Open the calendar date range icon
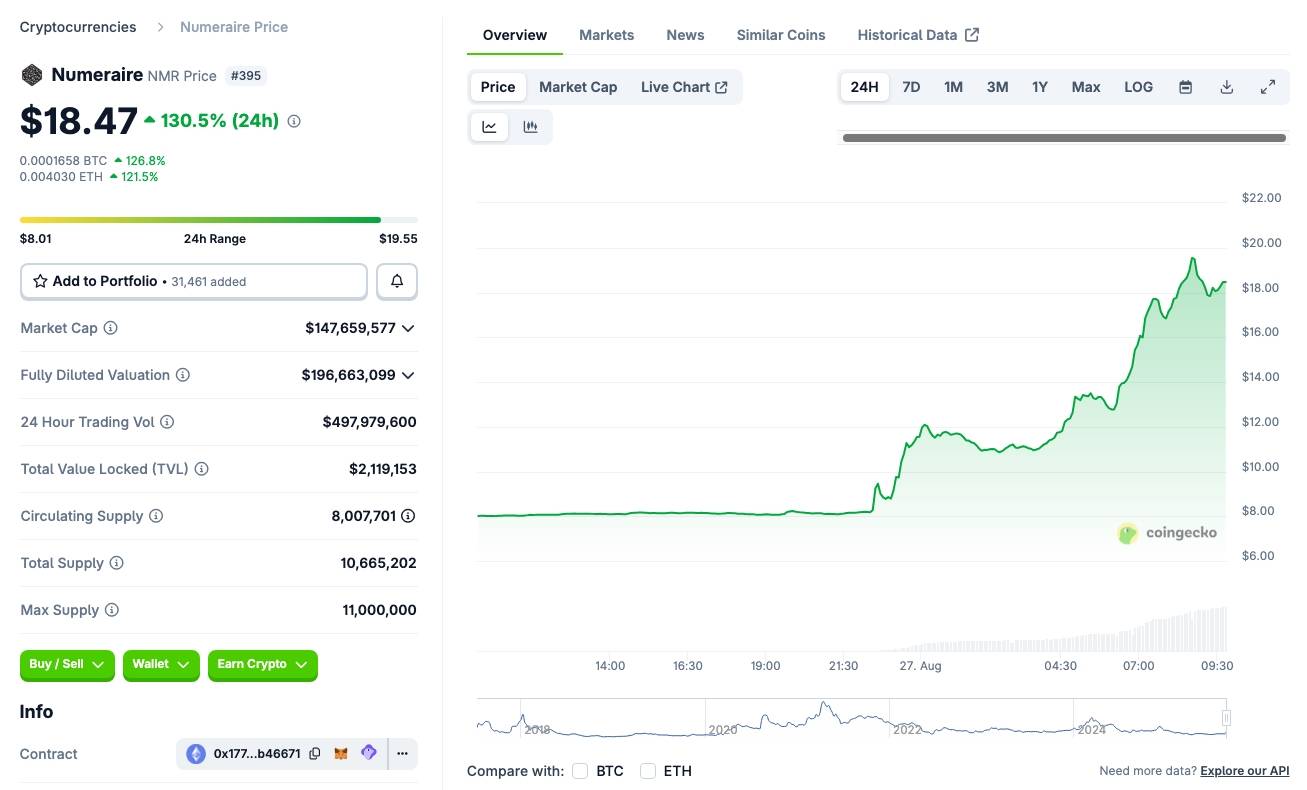This screenshot has height=790, width=1307. pos(1185,87)
